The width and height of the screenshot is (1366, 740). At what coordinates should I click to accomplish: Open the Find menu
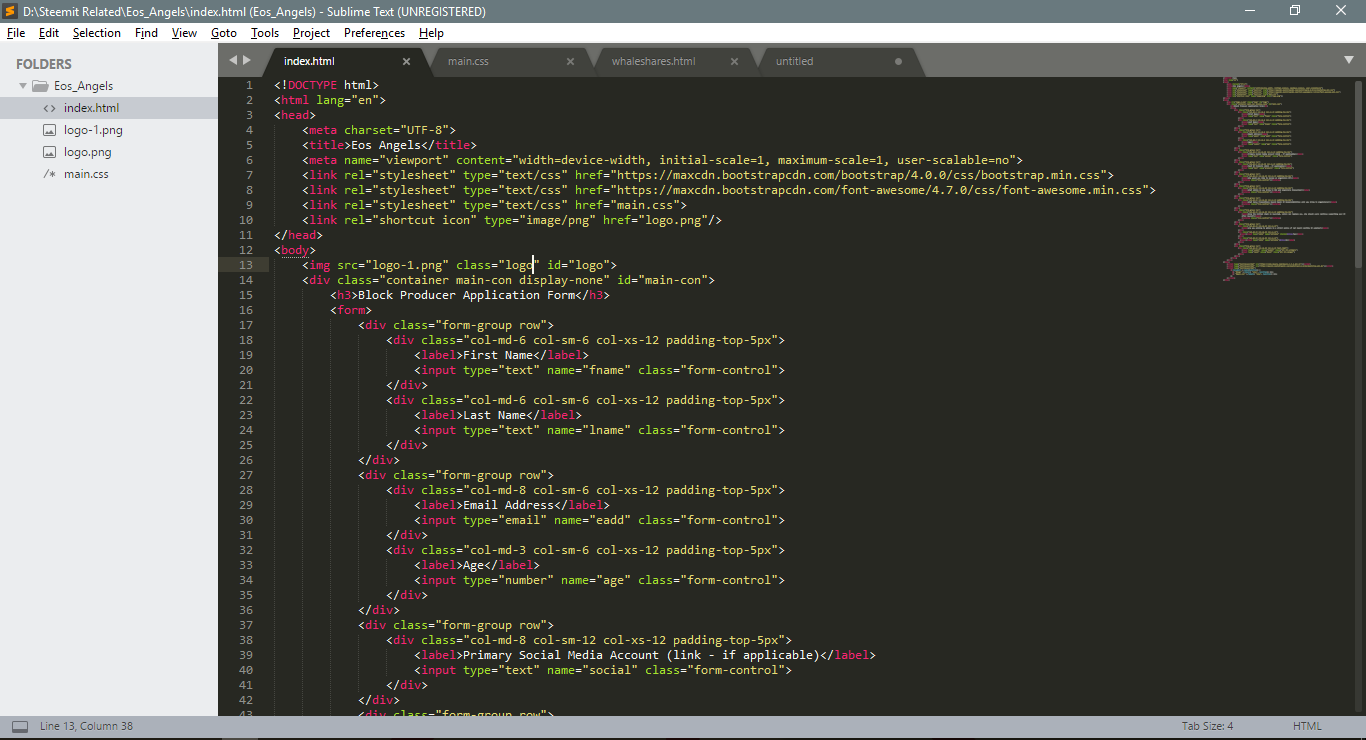click(147, 33)
